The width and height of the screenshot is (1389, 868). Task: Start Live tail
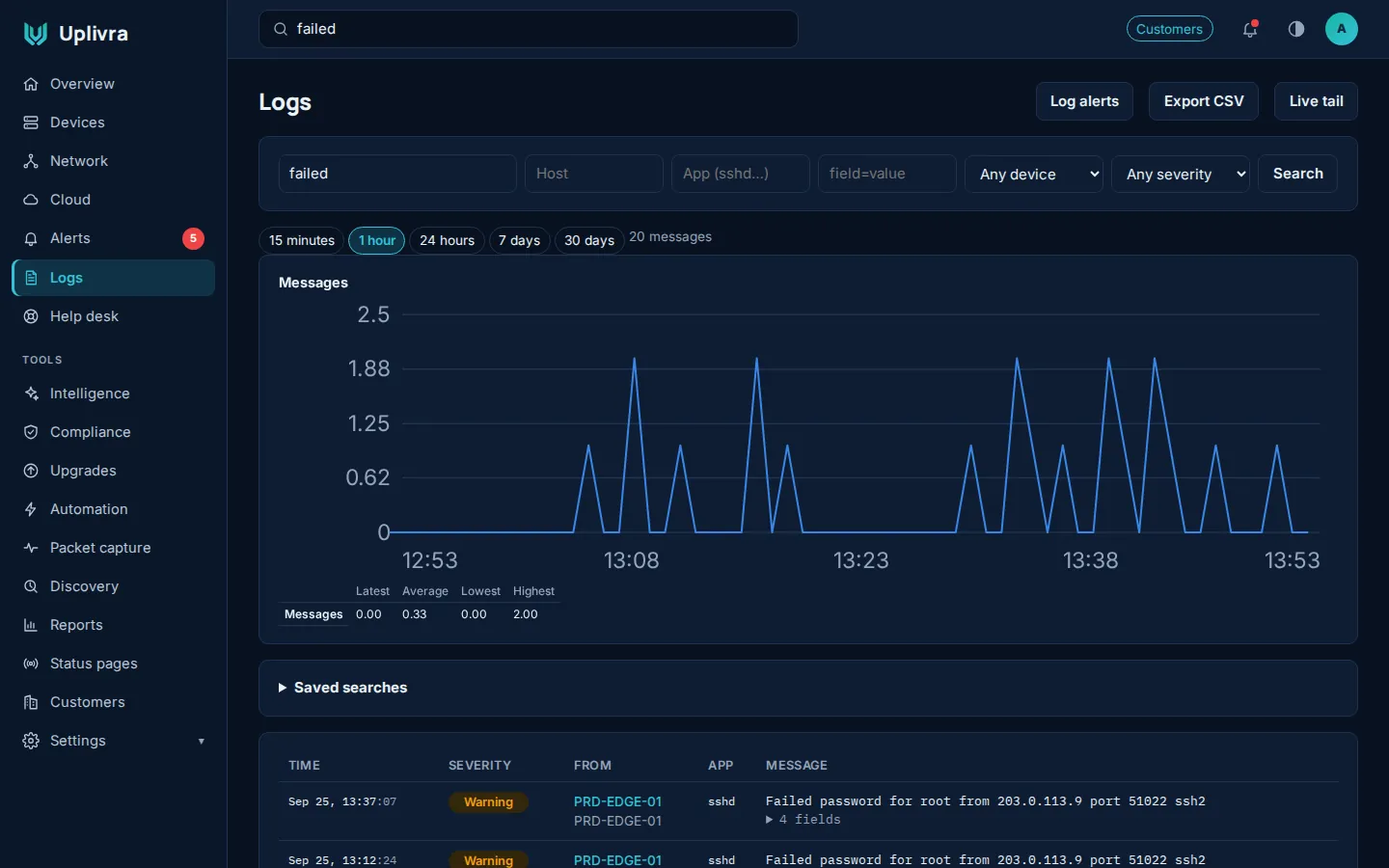1316,101
